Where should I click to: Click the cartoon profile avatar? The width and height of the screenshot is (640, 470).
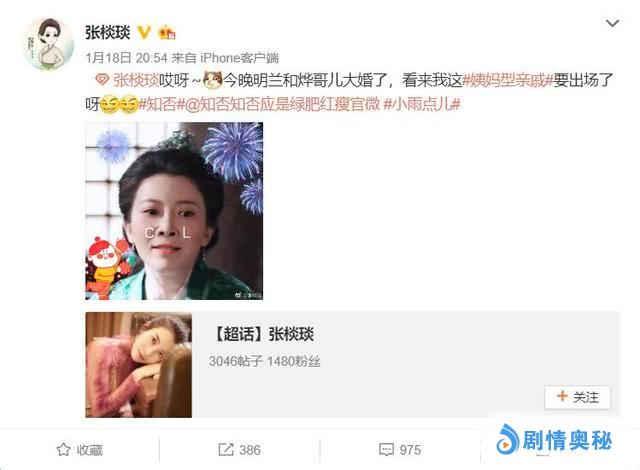49,44
